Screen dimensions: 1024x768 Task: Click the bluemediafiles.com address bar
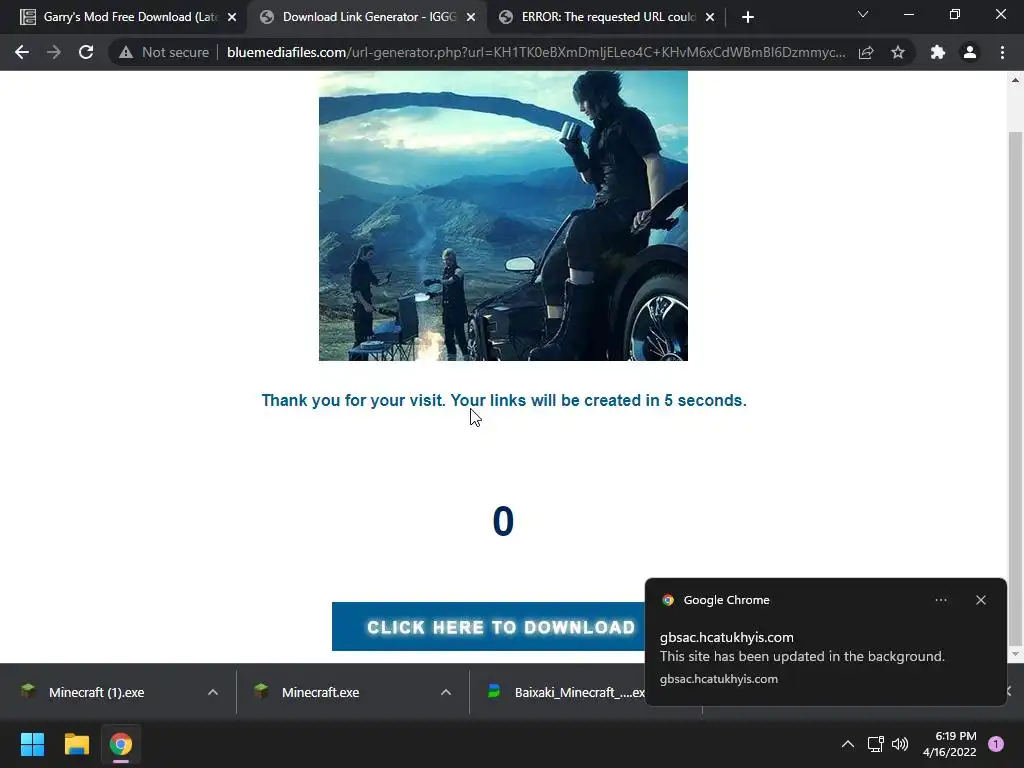(536, 52)
